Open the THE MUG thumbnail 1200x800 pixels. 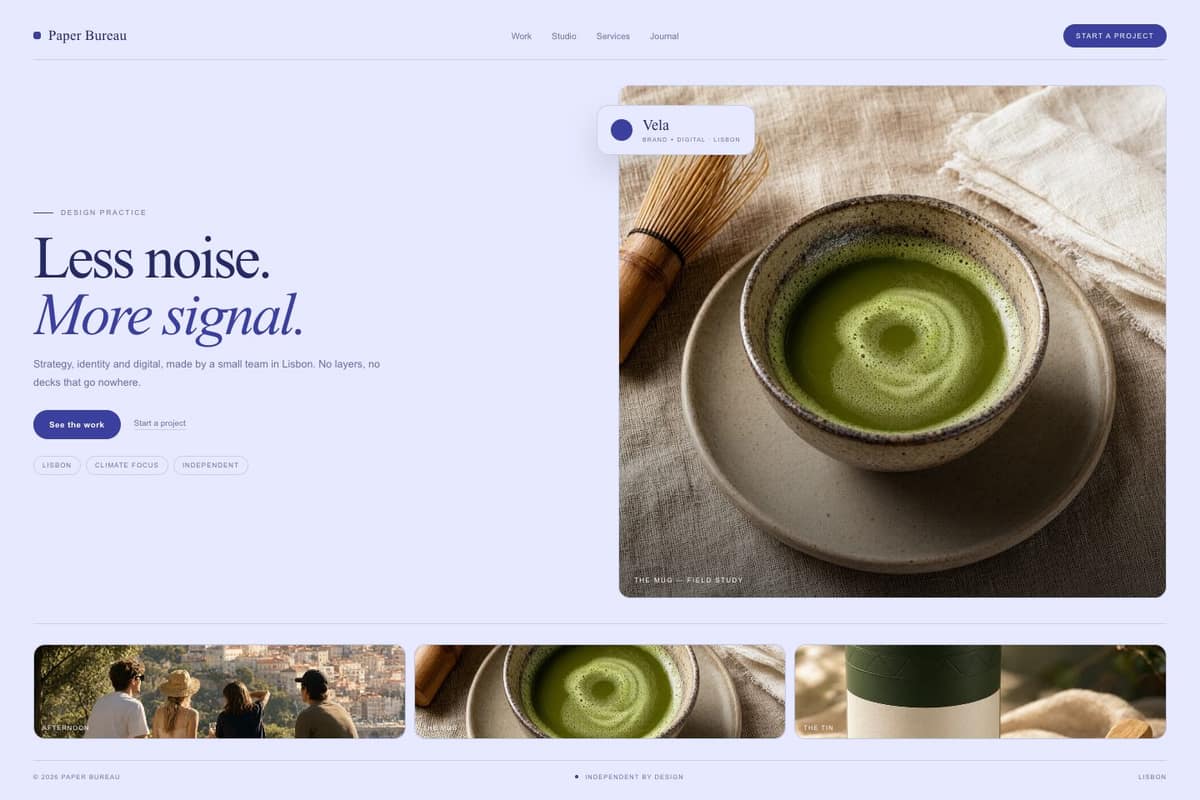click(x=600, y=691)
